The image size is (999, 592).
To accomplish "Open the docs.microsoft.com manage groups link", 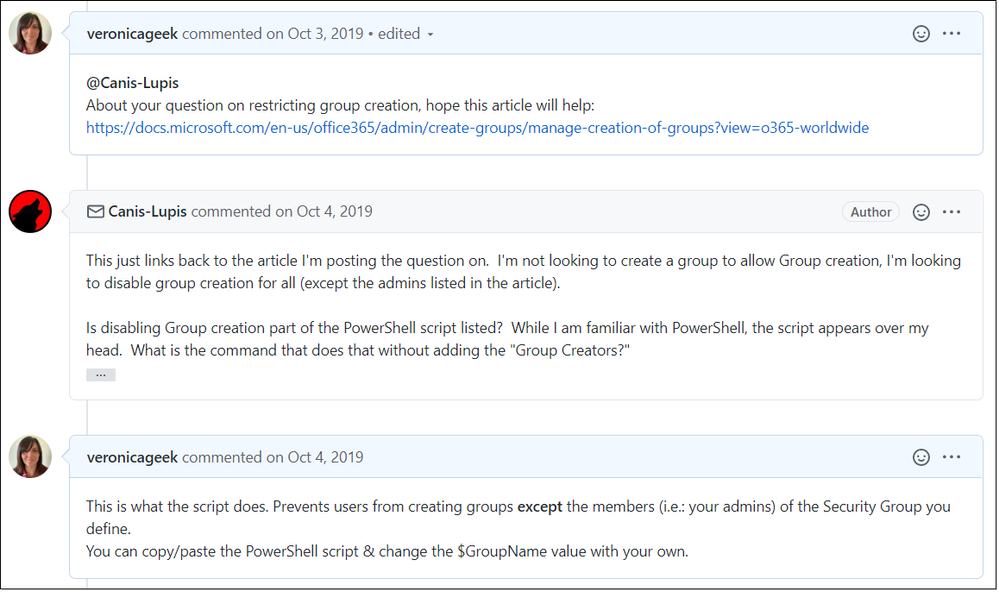I will click(x=477, y=128).
